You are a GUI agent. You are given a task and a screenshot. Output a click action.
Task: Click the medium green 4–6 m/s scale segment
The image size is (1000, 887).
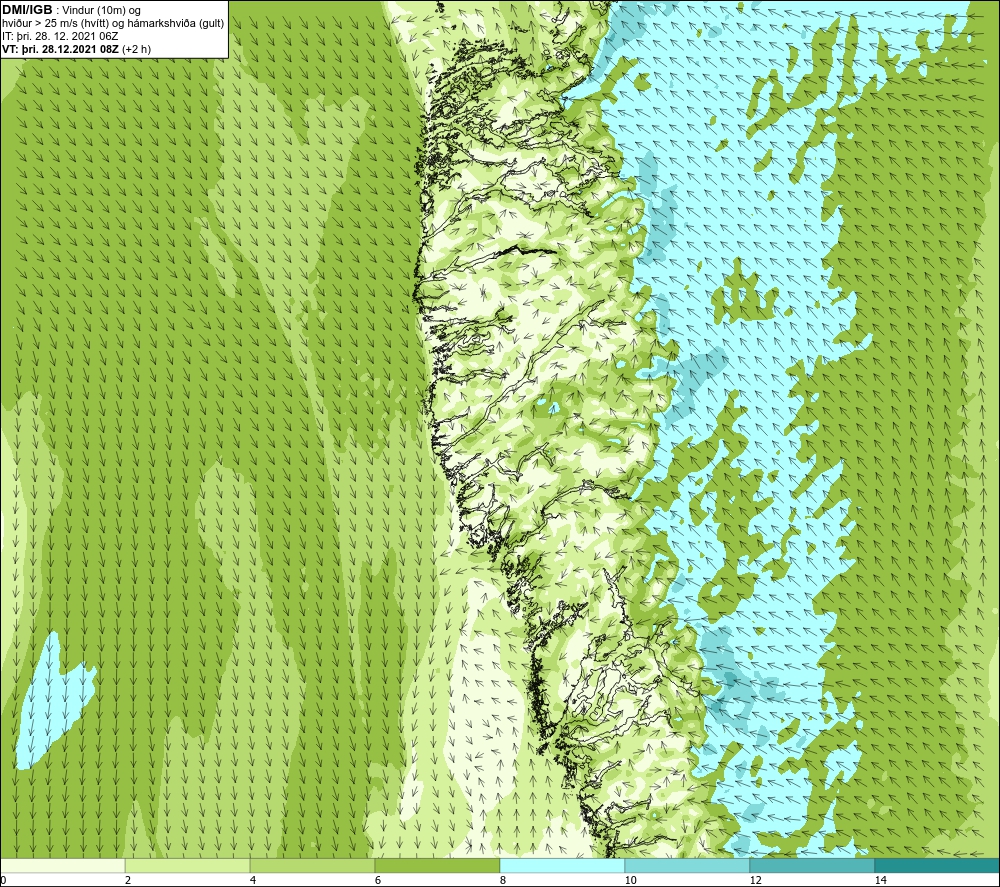click(x=312, y=866)
